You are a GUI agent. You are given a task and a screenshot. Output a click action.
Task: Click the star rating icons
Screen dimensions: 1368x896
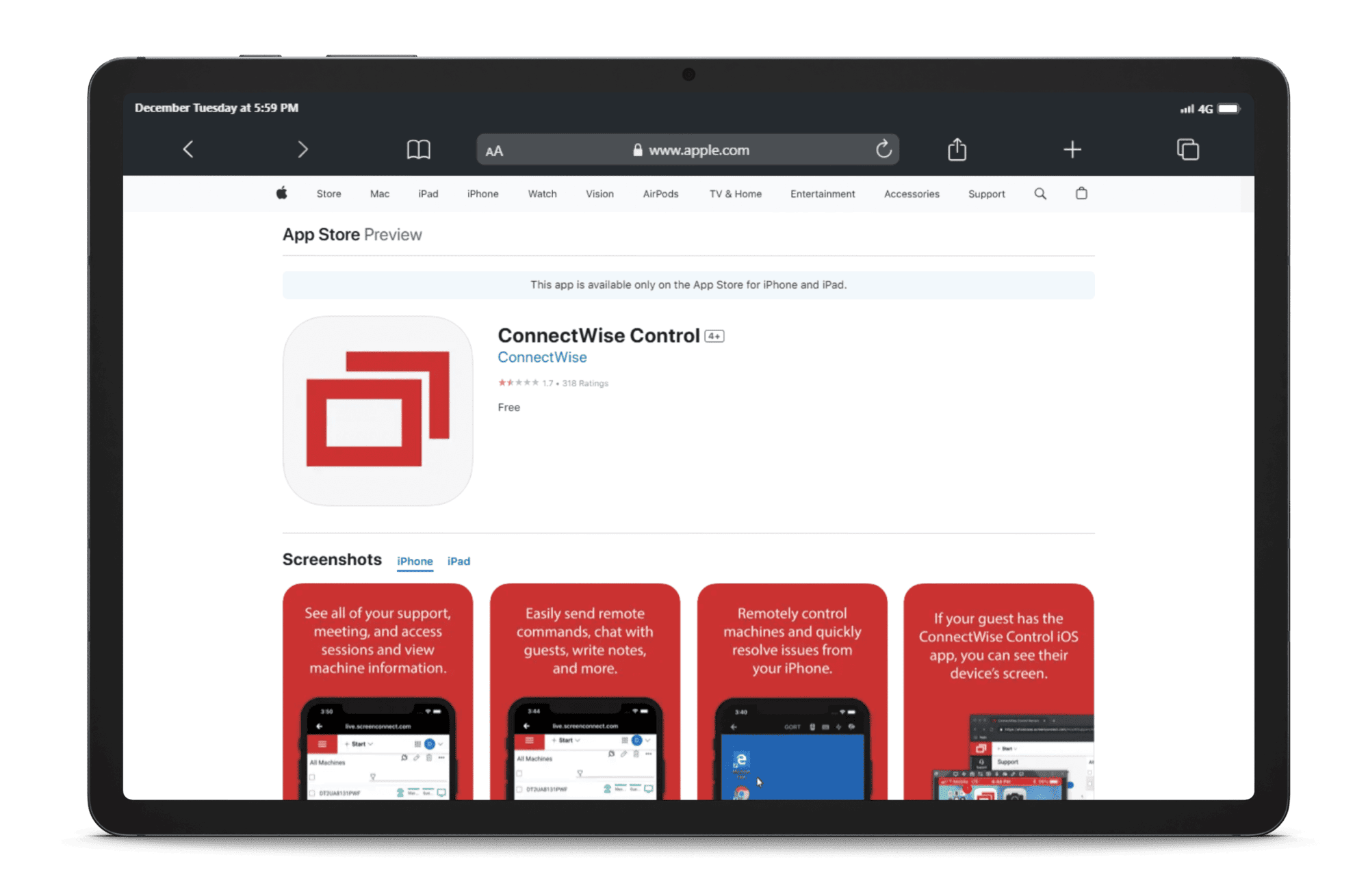point(518,382)
